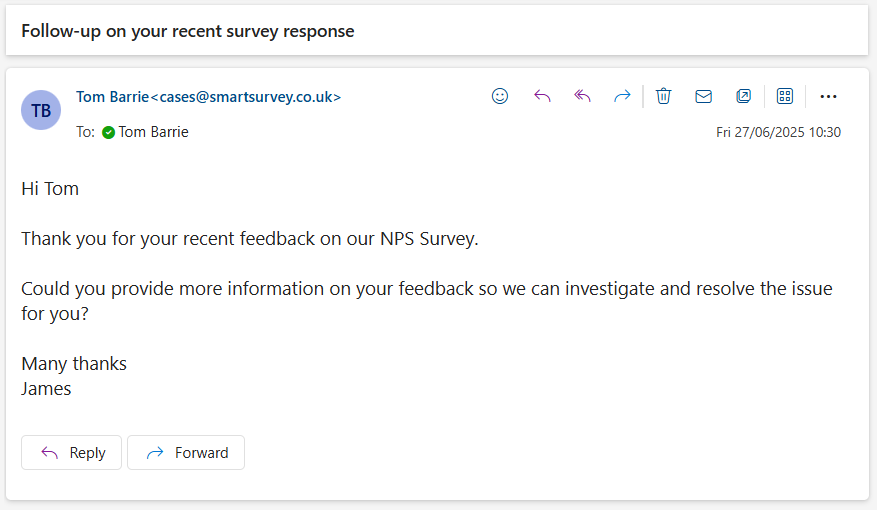Click the James signature line
The image size is (877, 510).
[x=46, y=389]
